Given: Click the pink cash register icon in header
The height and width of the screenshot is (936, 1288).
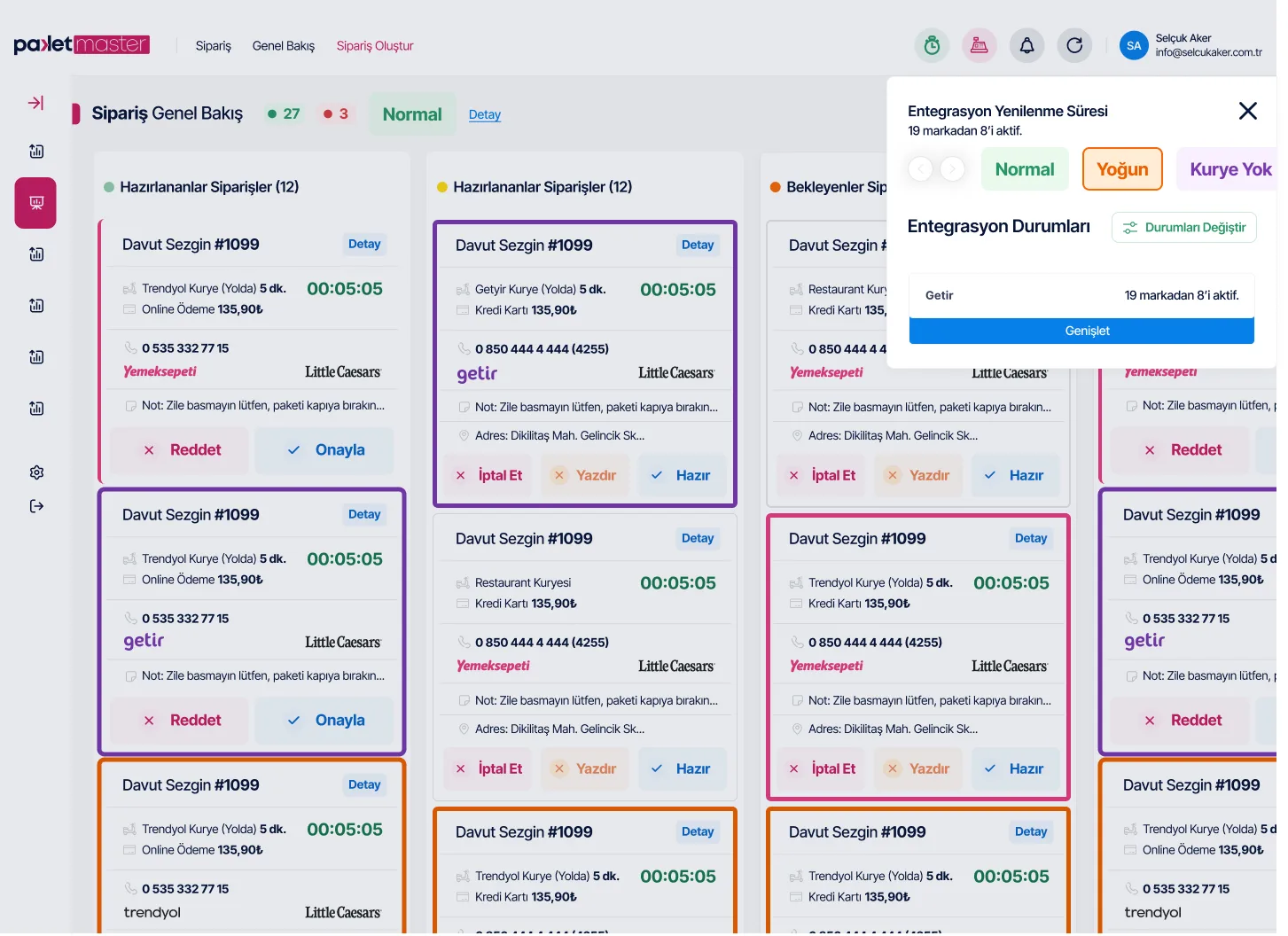Looking at the screenshot, I should [x=980, y=45].
